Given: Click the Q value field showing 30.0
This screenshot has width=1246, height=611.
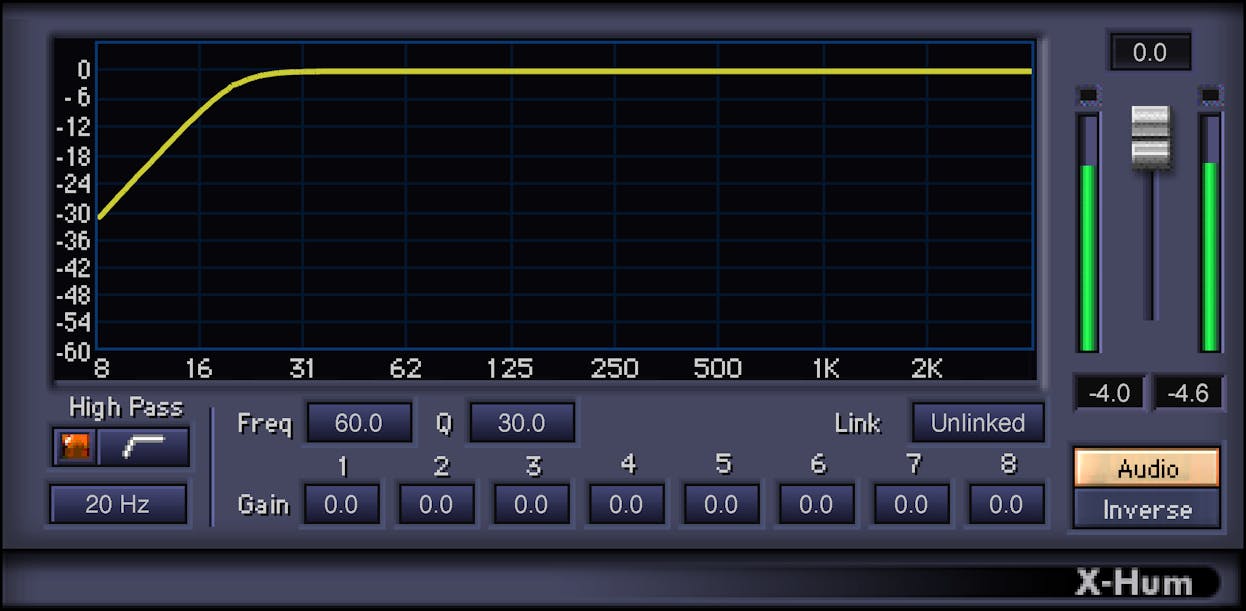Looking at the screenshot, I should tap(522, 422).
